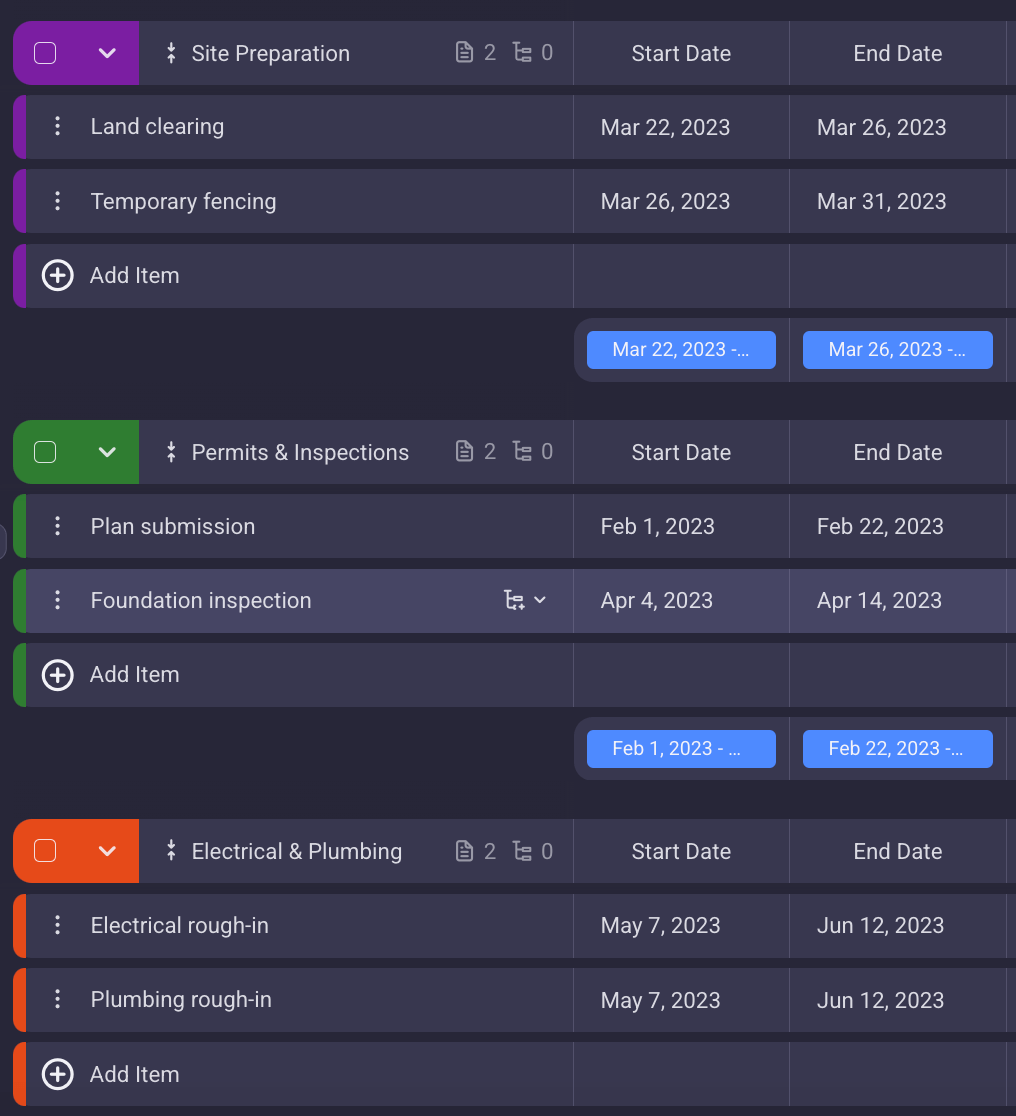Screen dimensions: 1016x1116
Task: Open the three-dot menu on Land clearing
Action: pos(57,127)
